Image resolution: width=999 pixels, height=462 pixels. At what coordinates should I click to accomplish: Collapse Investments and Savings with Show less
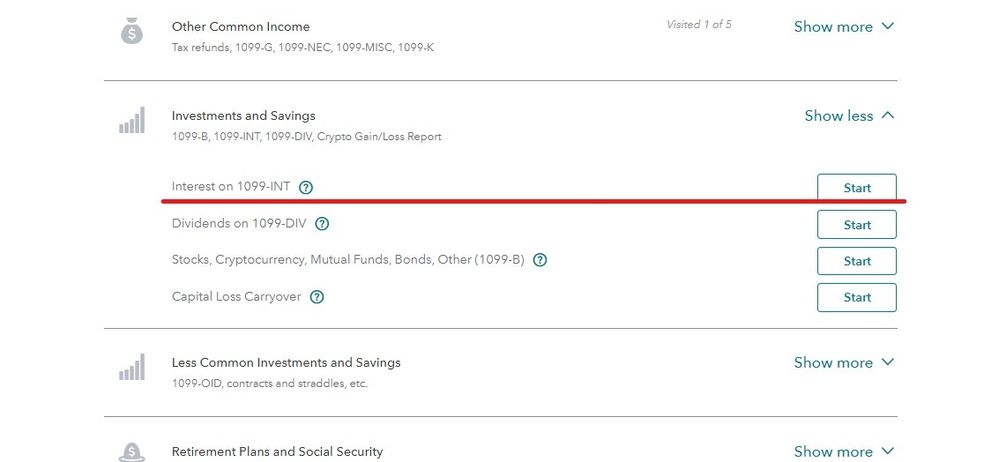coord(849,116)
